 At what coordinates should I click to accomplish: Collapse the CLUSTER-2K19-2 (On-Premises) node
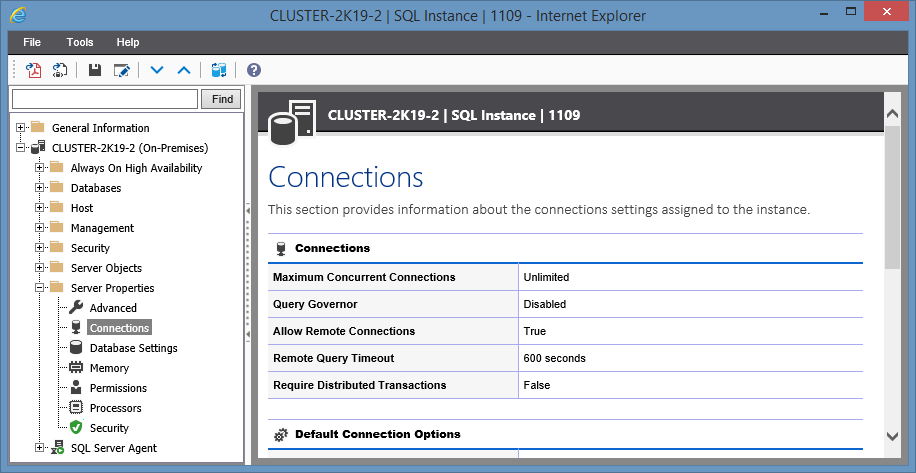(x=21, y=148)
